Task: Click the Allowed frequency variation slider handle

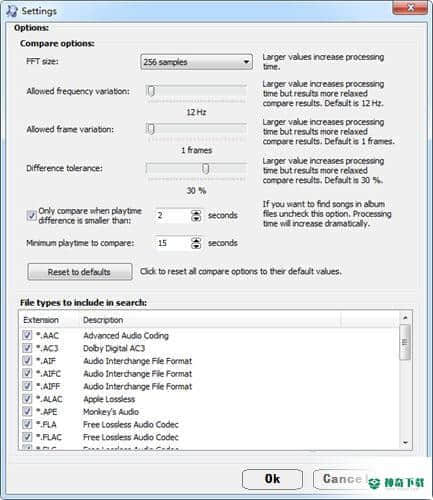Action: click(x=151, y=91)
